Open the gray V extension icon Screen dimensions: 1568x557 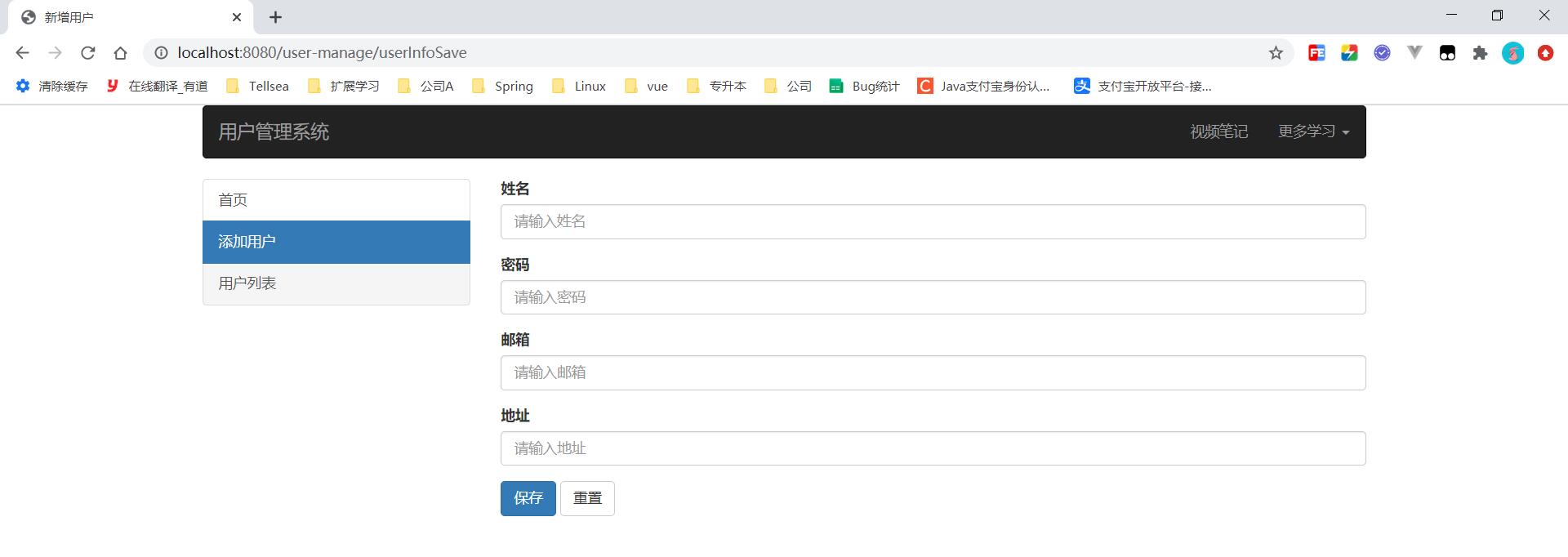tap(1414, 53)
